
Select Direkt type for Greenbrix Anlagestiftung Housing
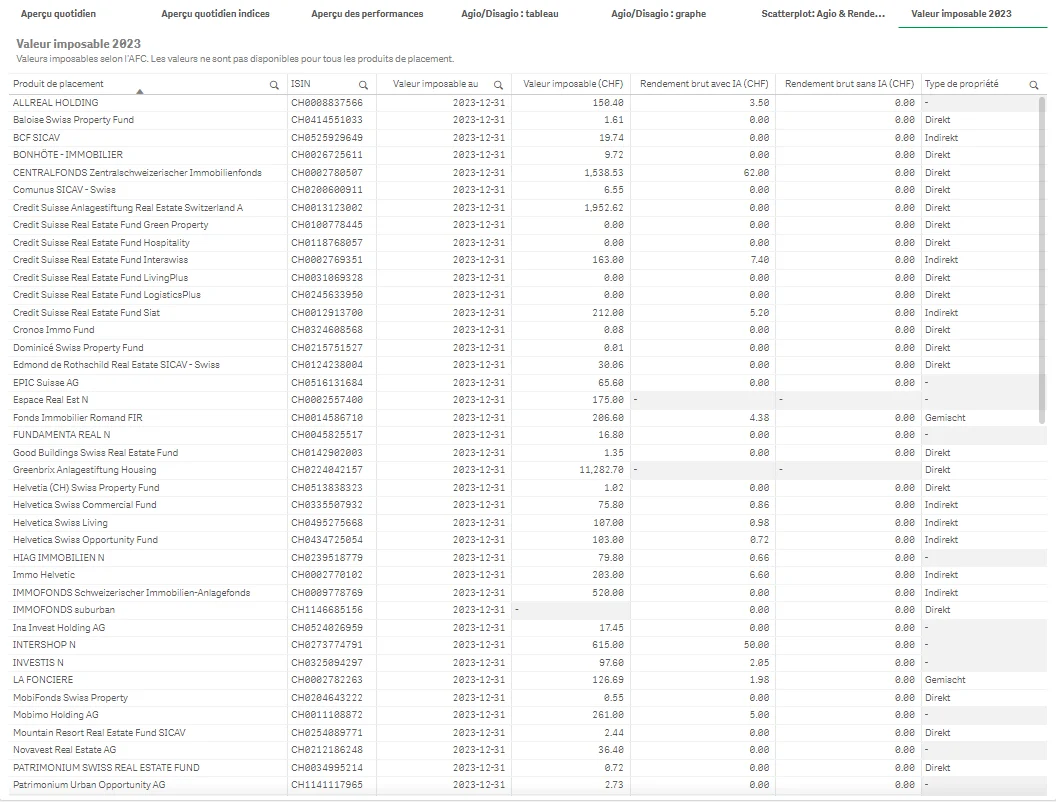tap(937, 470)
